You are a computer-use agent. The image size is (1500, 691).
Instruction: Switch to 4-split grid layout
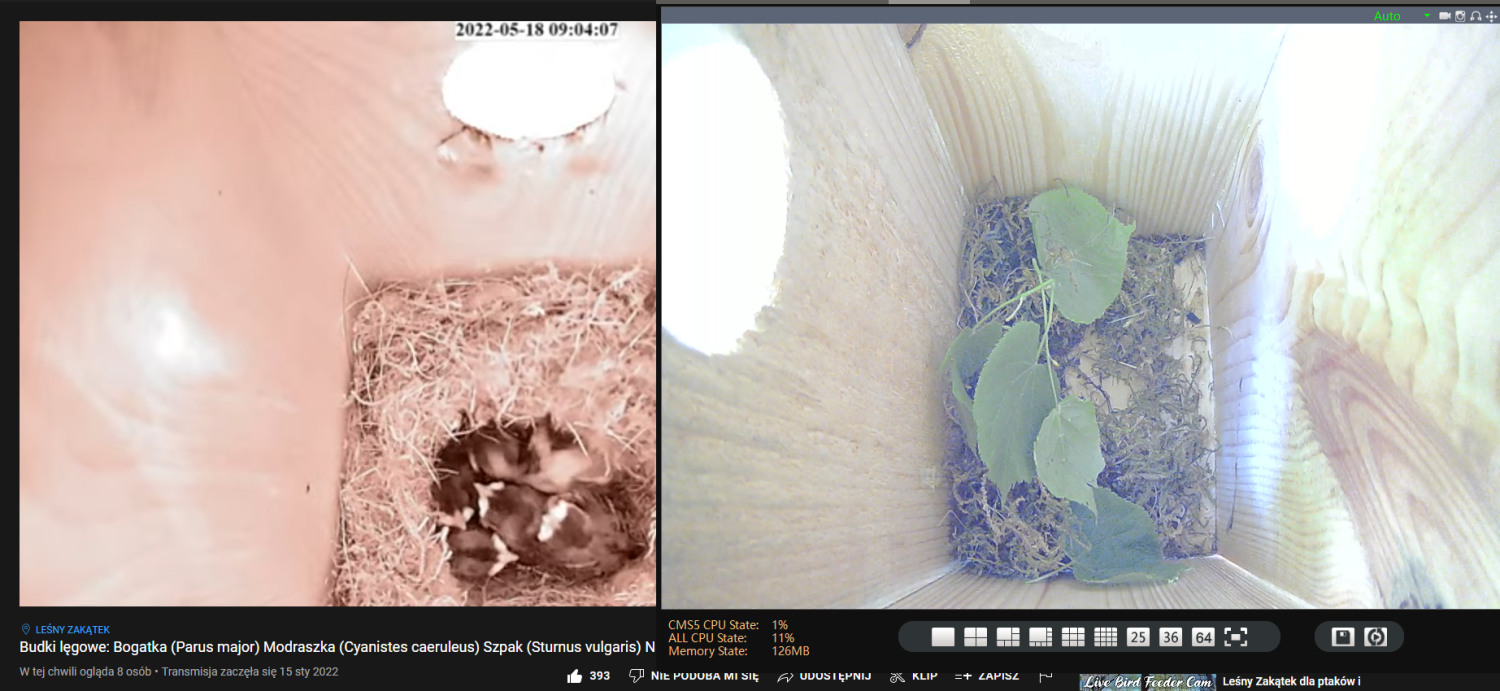tap(975, 637)
